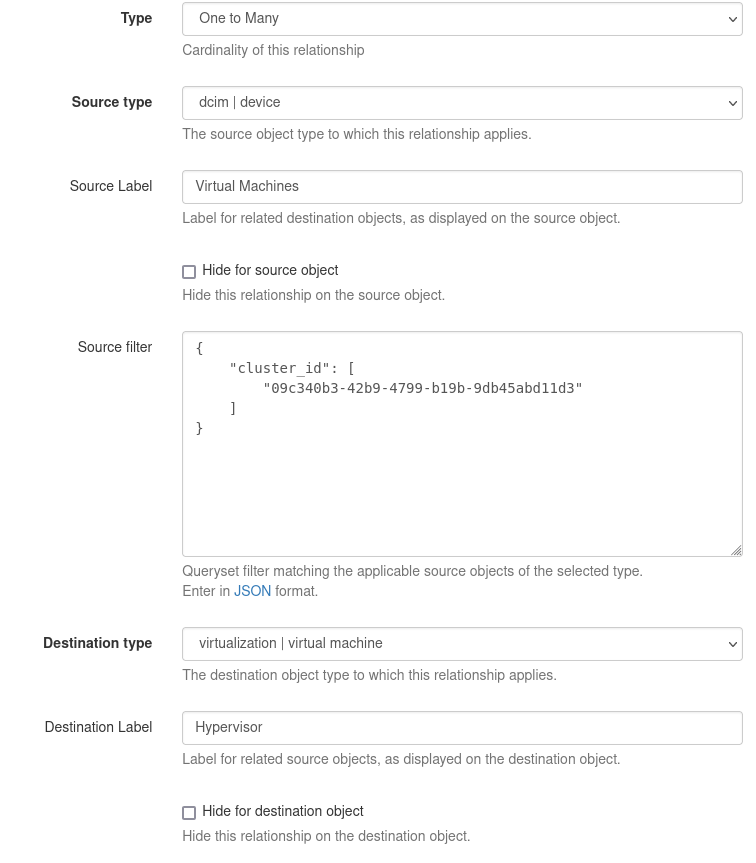Viewport: 756px width, 863px height.
Task: Click the Source filter textarea resize handle
Action: (735, 550)
